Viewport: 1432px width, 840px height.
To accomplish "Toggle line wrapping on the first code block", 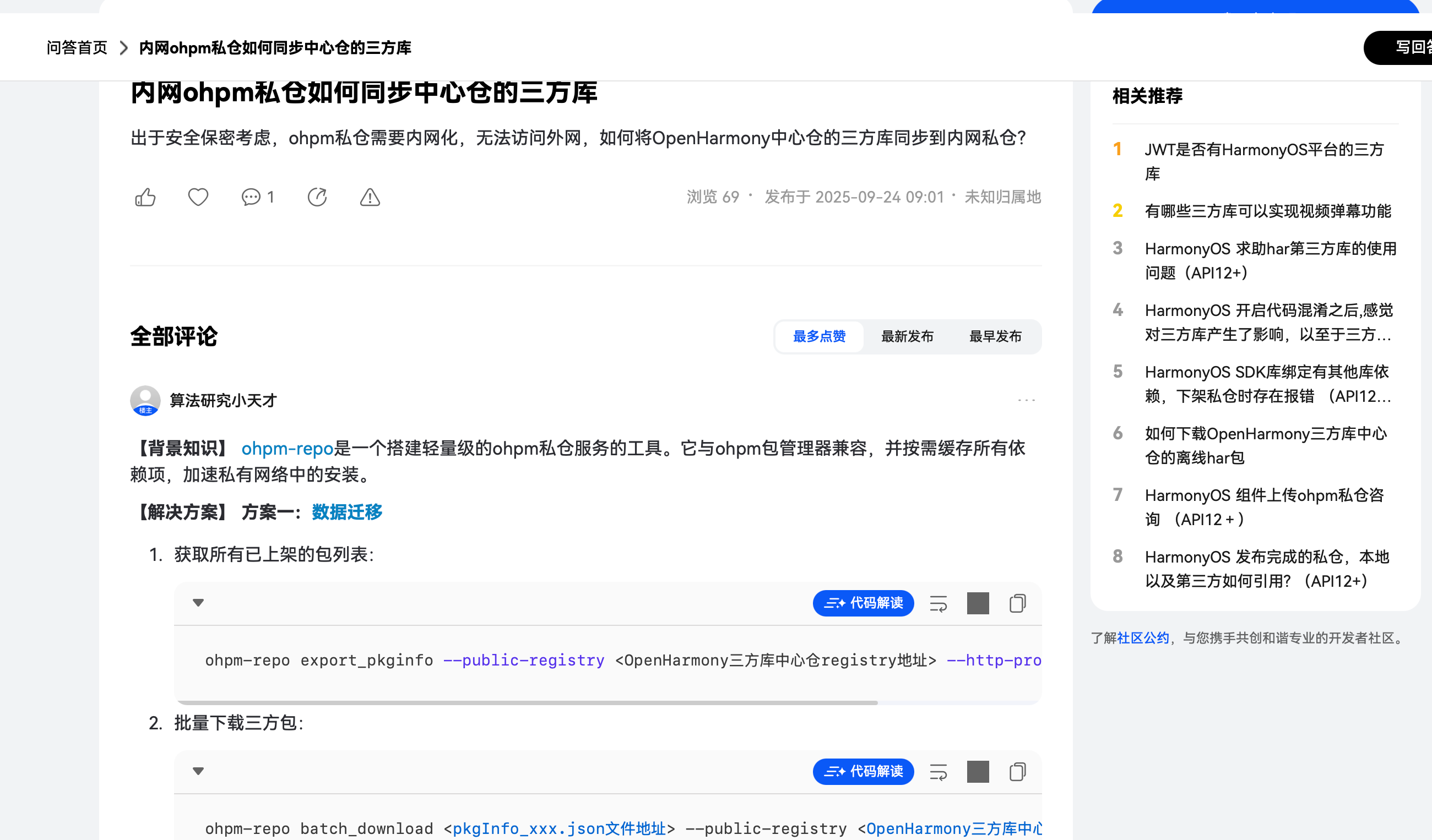I will tap(937, 603).
